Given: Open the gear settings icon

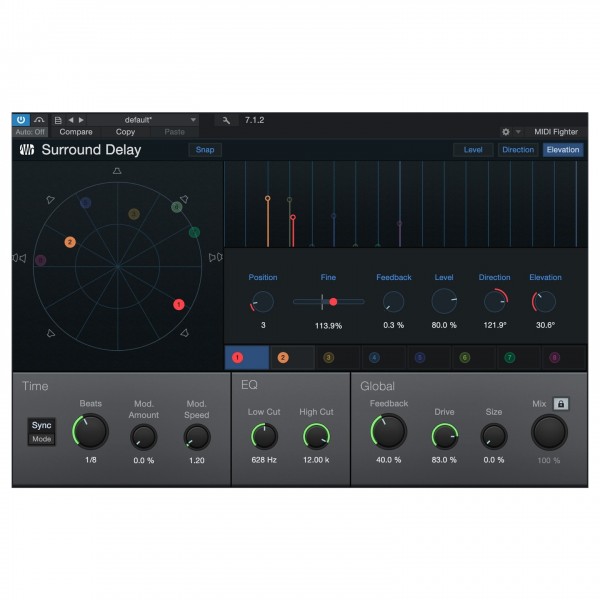Looking at the screenshot, I should [x=506, y=132].
